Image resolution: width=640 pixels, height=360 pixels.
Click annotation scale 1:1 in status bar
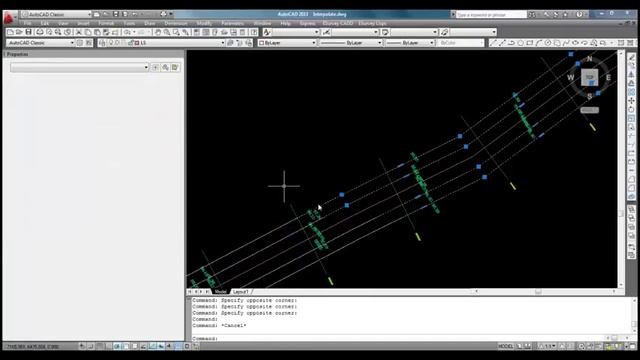(x=548, y=346)
